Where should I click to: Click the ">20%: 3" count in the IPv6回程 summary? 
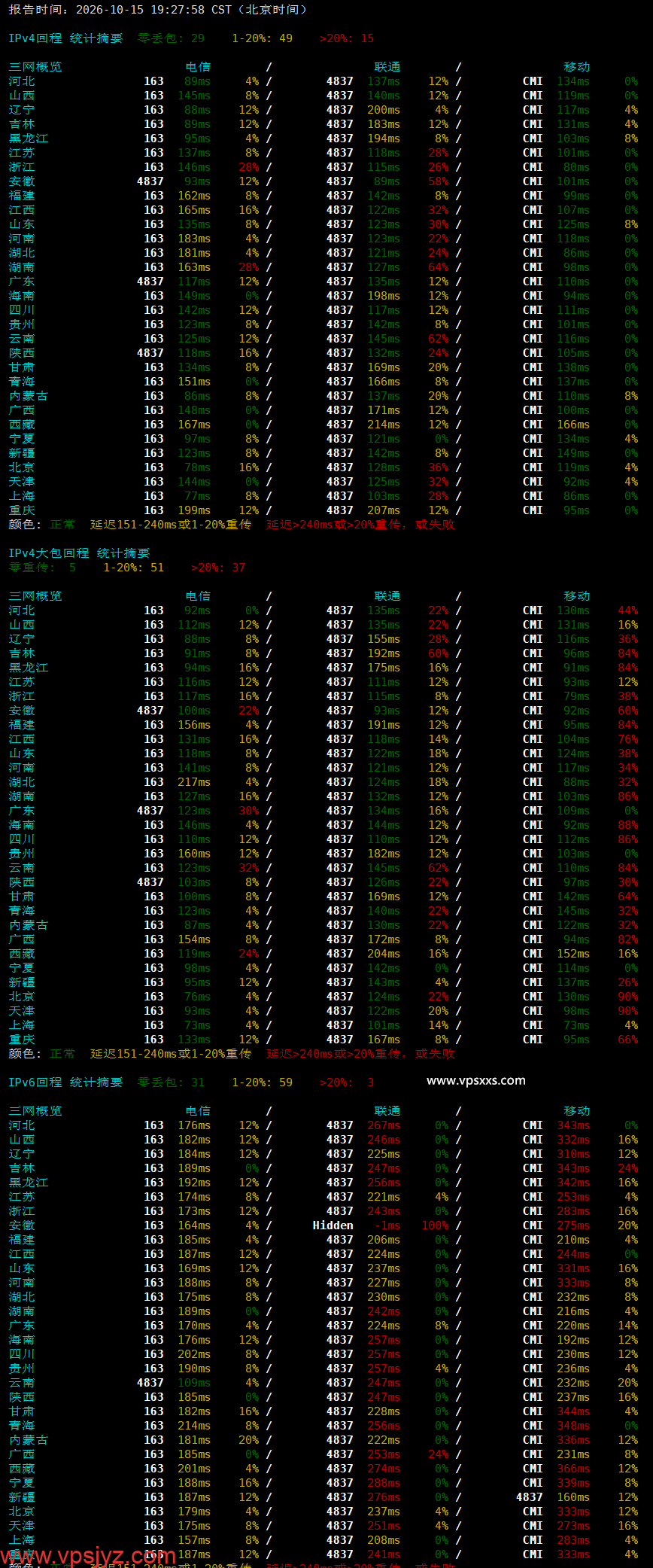[347, 1082]
